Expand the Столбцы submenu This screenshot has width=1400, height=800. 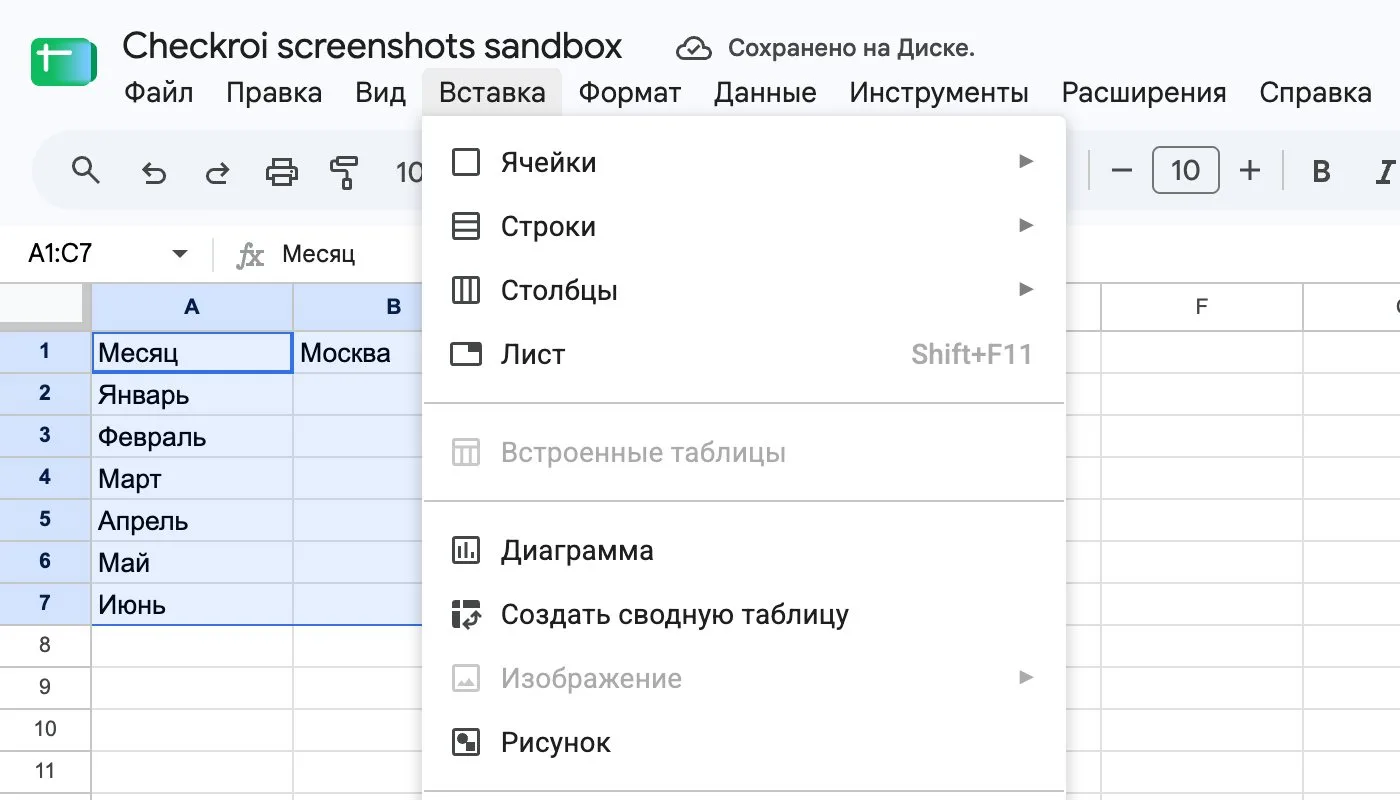744,290
